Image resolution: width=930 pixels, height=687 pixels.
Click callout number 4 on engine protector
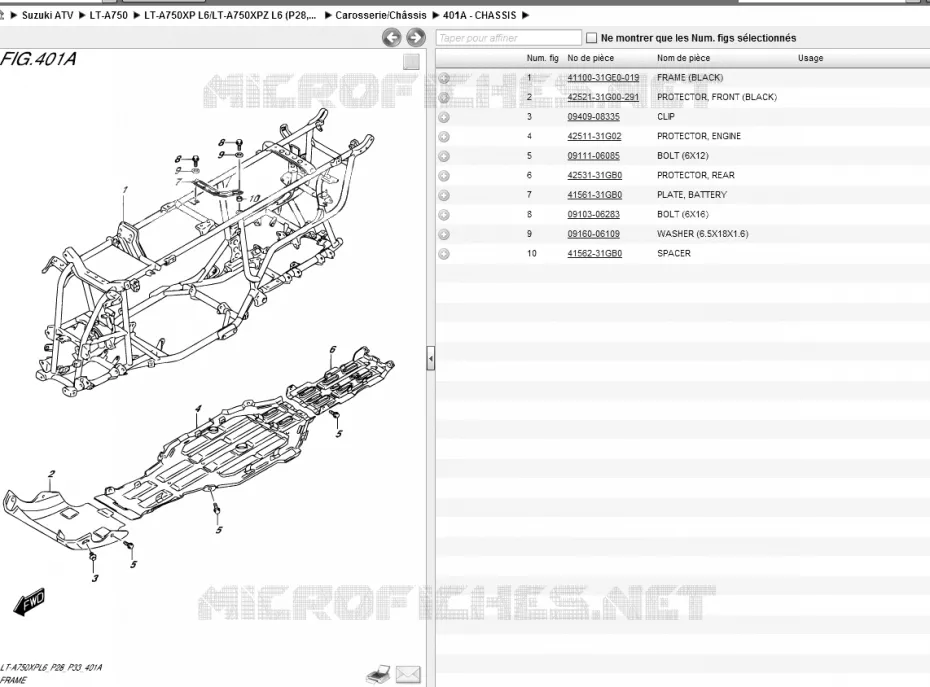pyautogui.click(x=198, y=408)
